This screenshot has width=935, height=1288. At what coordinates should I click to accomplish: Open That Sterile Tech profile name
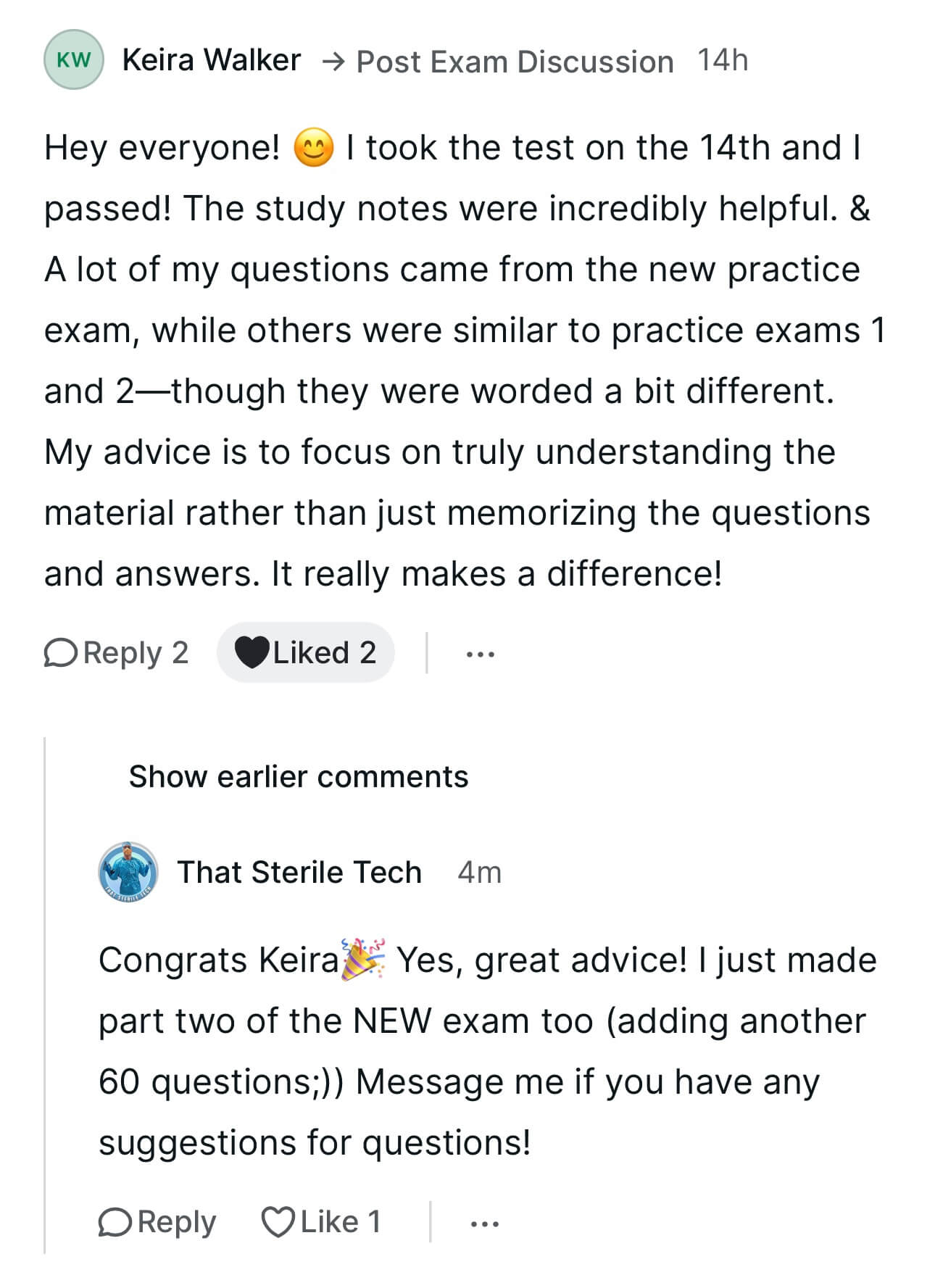(x=299, y=872)
